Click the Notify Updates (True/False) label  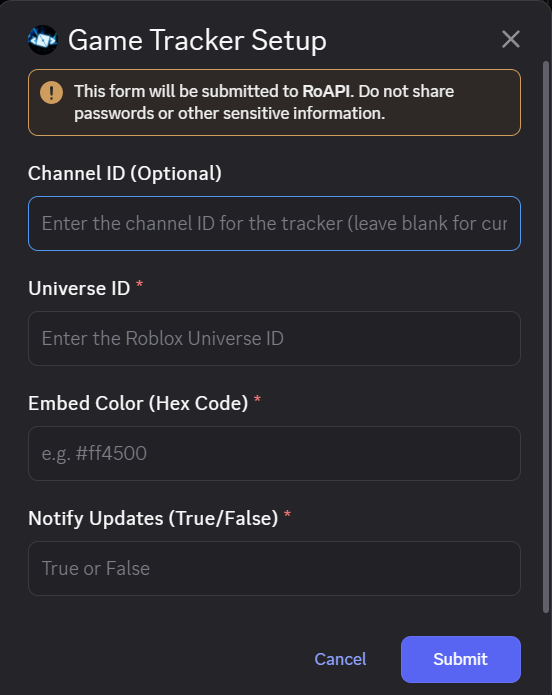(153, 519)
